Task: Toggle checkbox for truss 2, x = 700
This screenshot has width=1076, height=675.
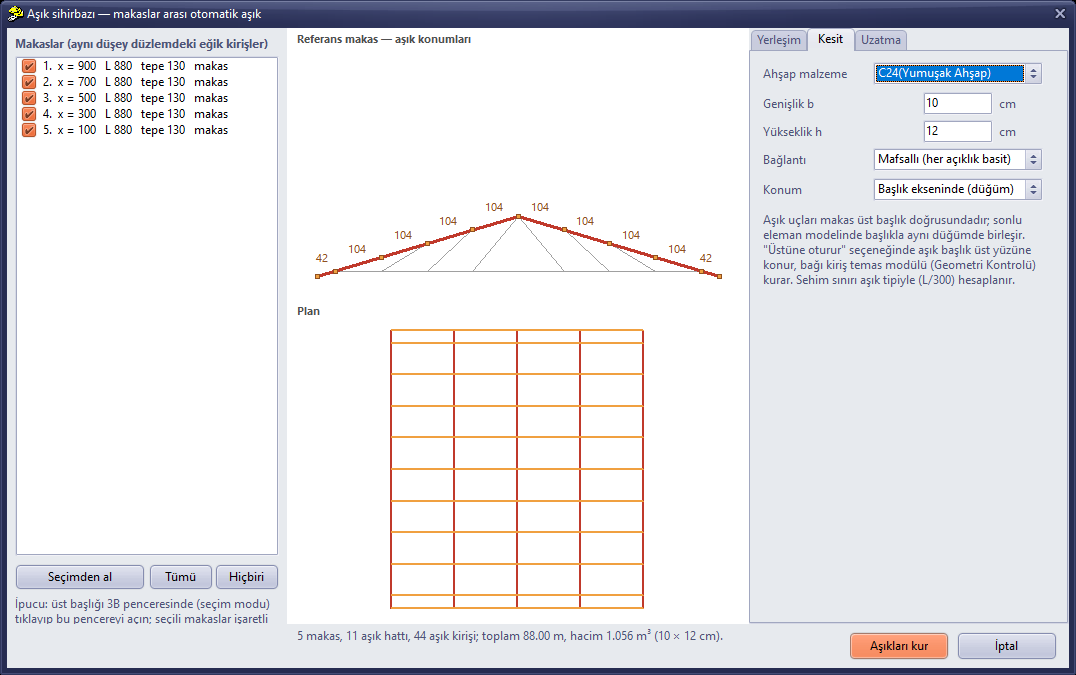Action: point(29,82)
